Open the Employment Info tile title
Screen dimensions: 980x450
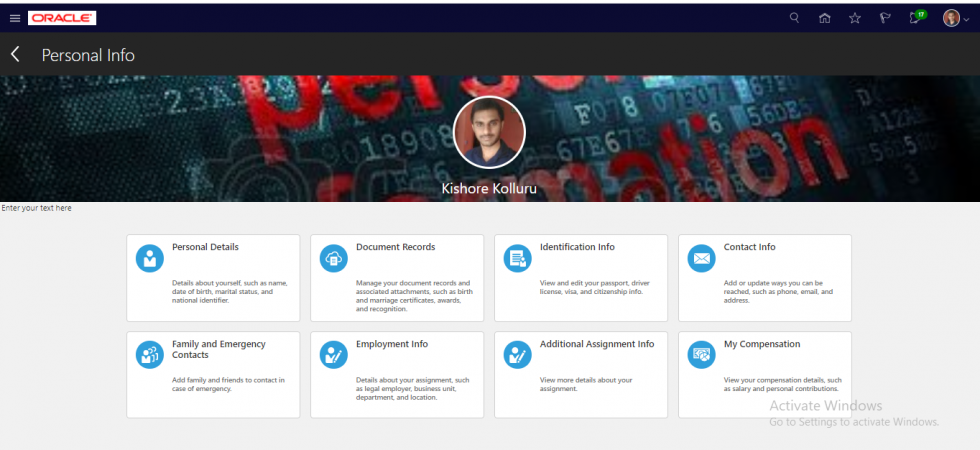392,344
